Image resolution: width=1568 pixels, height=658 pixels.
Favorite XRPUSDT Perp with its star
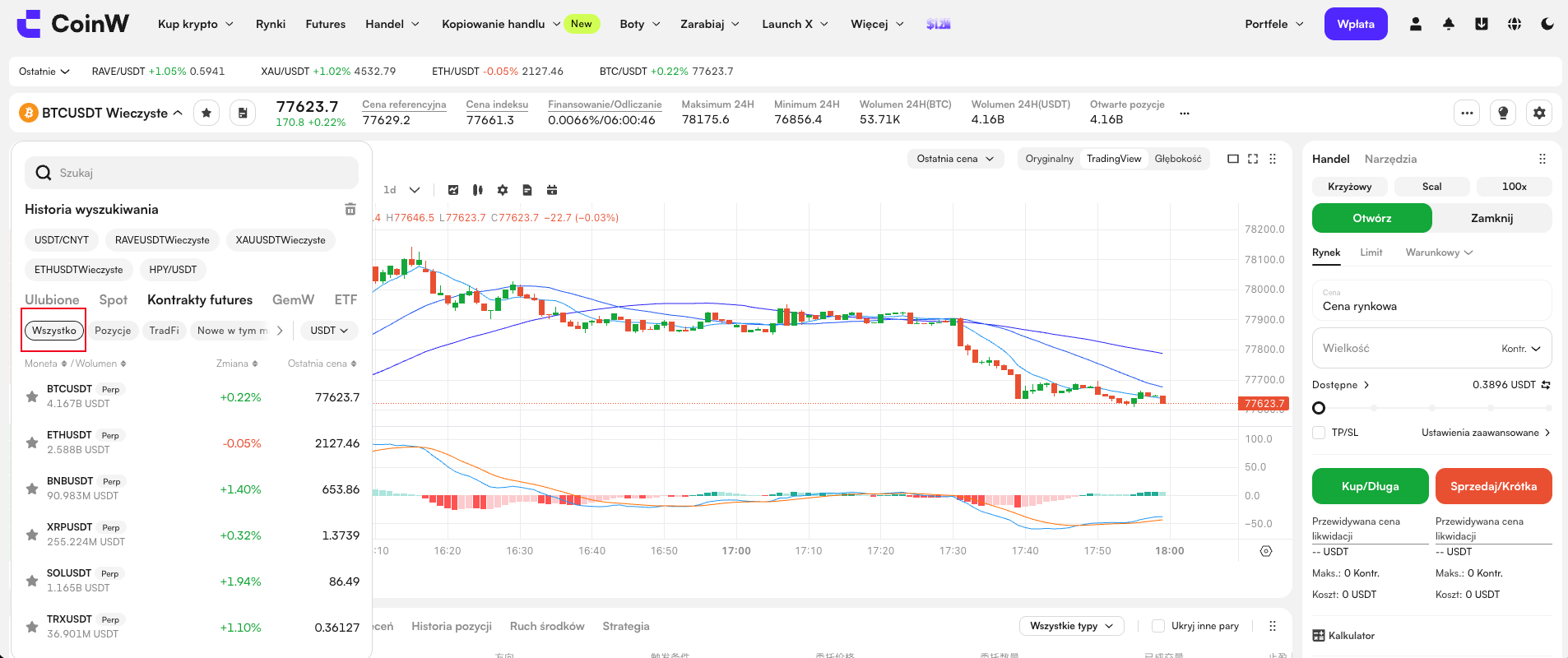32,535
